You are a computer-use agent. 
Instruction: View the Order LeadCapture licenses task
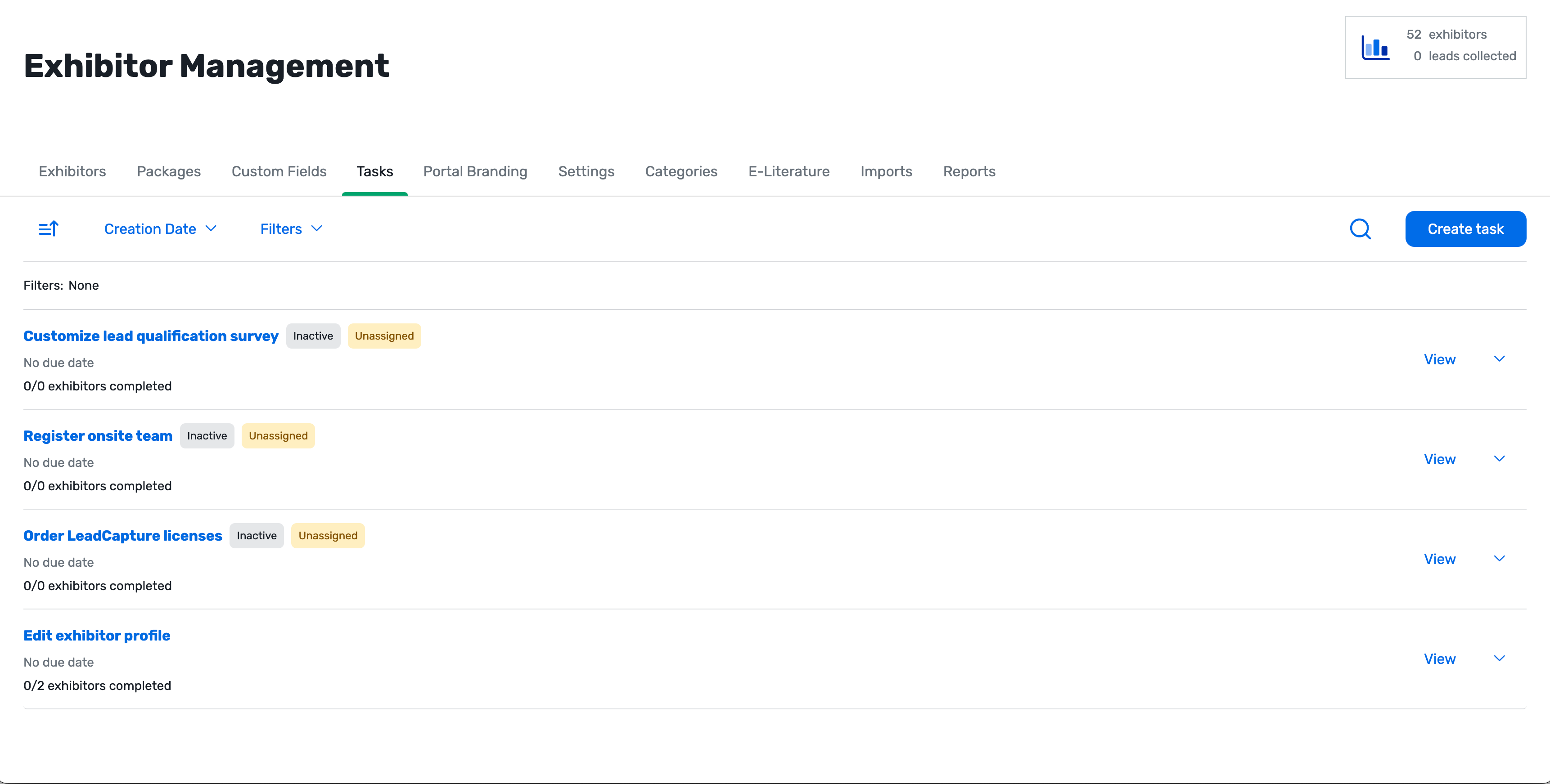point(1439,559)
